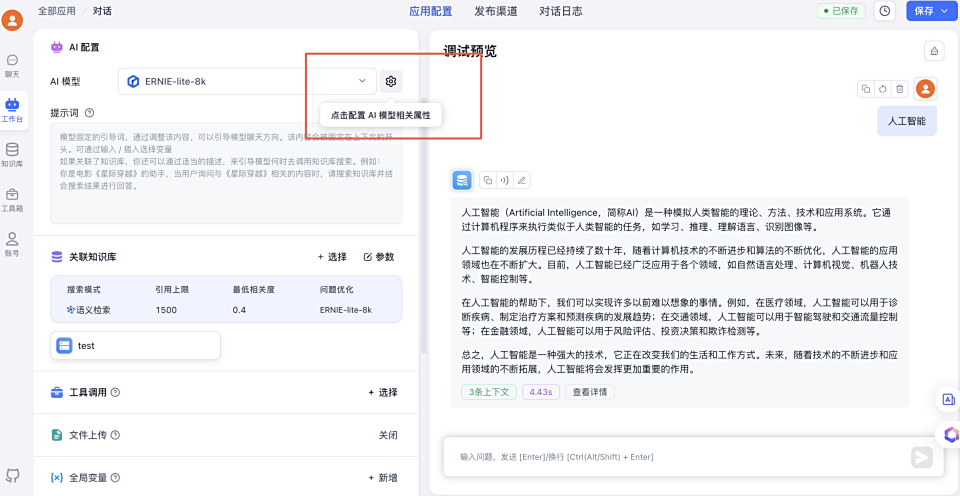The image size is (960, 496).
Task: Click the knowledge base AI avatar icon
Action: (x=462, y=180)
